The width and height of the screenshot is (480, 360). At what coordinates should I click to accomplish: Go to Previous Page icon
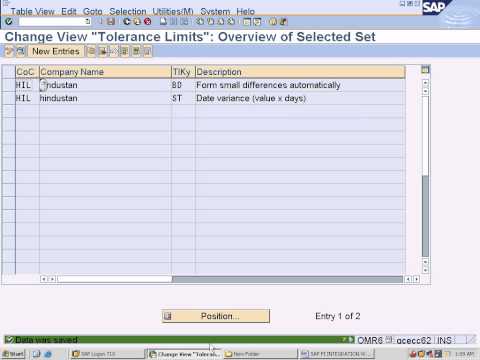[x=210, y=22]
